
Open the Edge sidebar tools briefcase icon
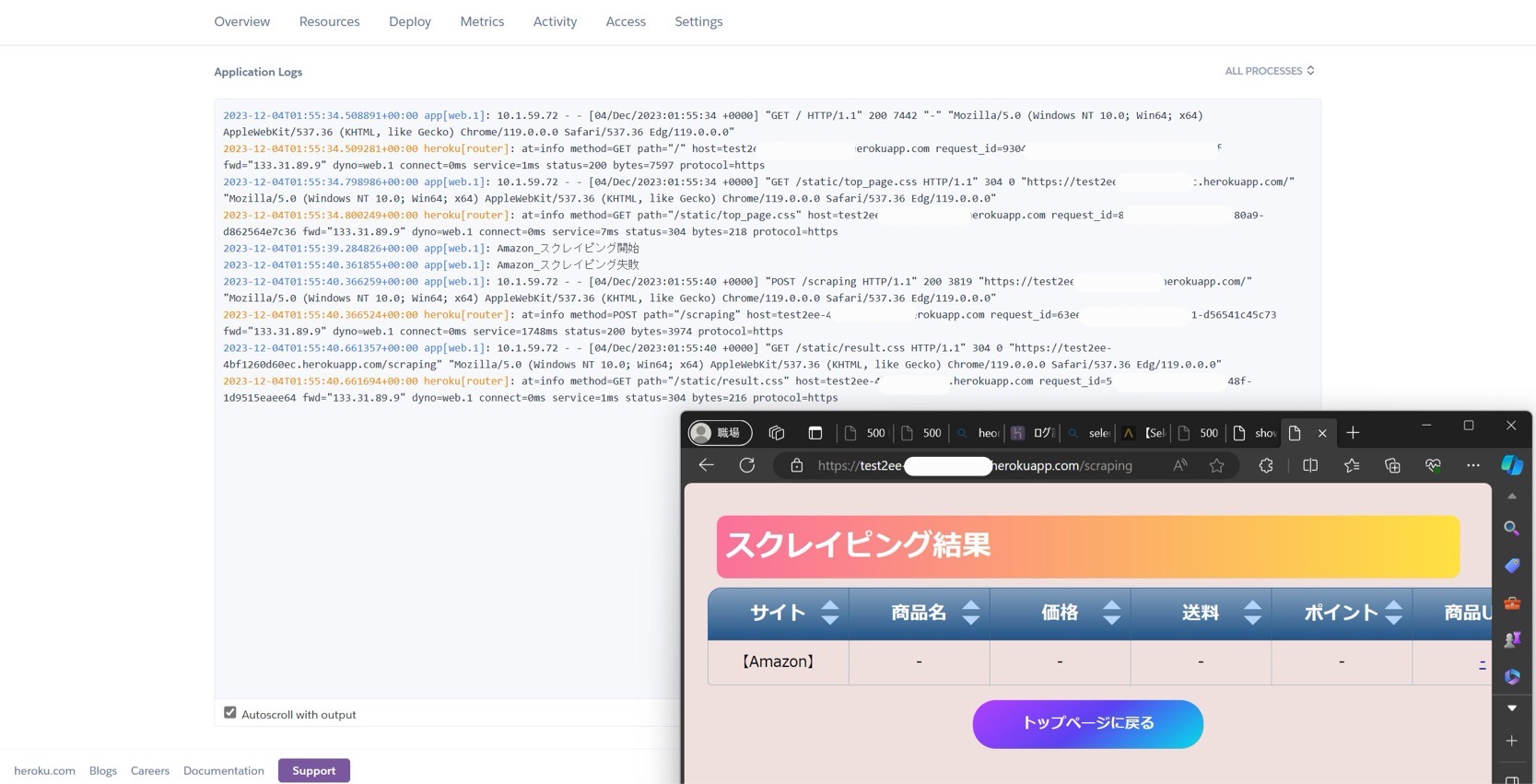1512,603
